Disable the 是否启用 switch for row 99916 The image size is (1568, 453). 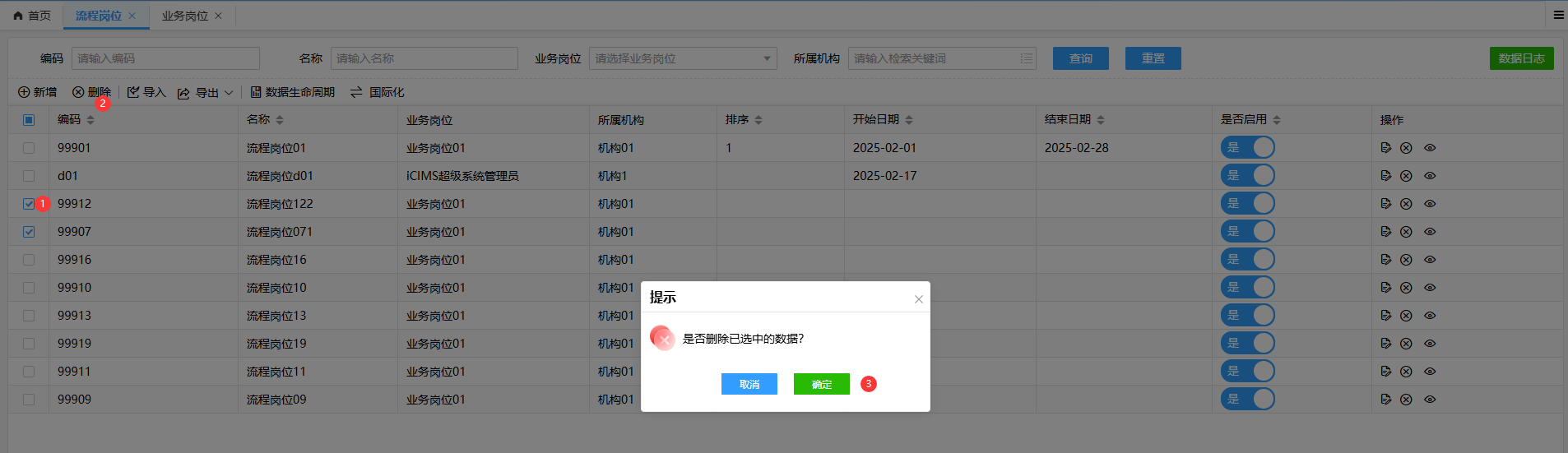click(1247, 260)
